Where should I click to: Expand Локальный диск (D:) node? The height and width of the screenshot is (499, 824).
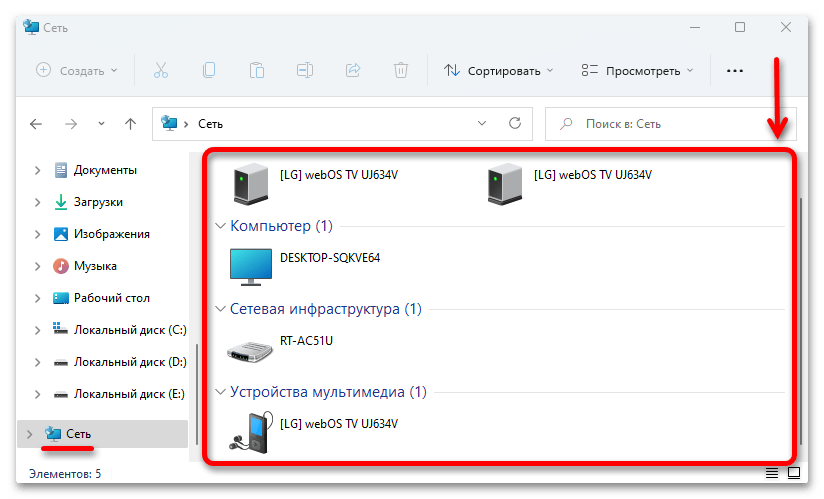[x=37, y=362]
